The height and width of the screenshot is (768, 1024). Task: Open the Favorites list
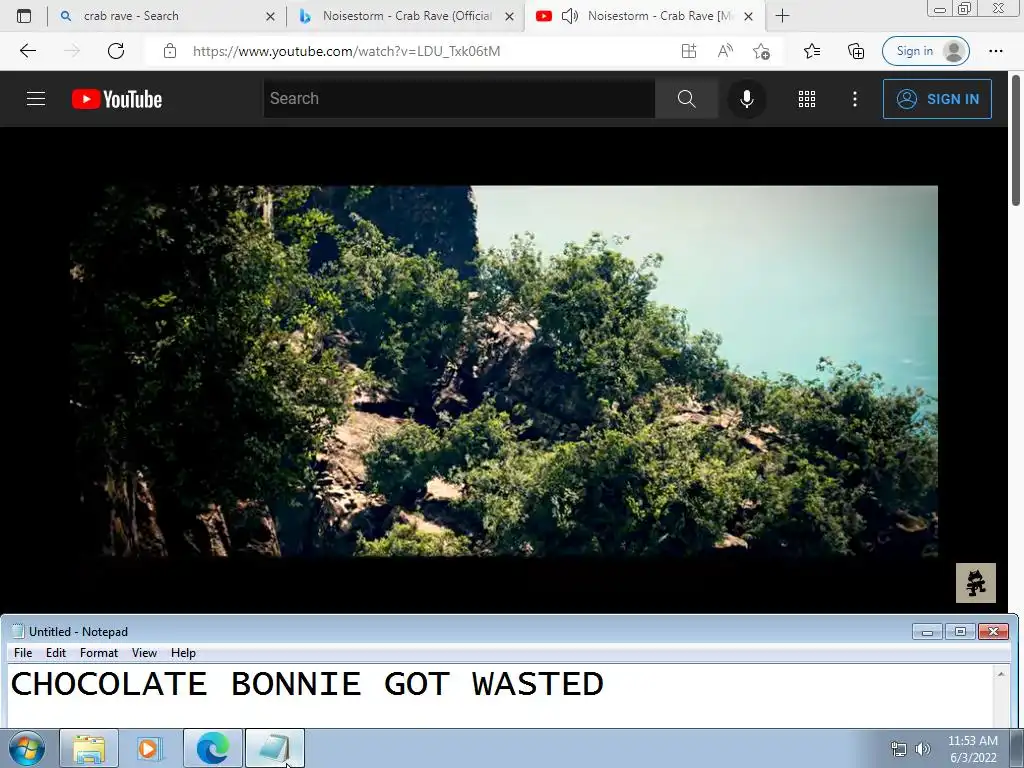[x=812, y=51]
